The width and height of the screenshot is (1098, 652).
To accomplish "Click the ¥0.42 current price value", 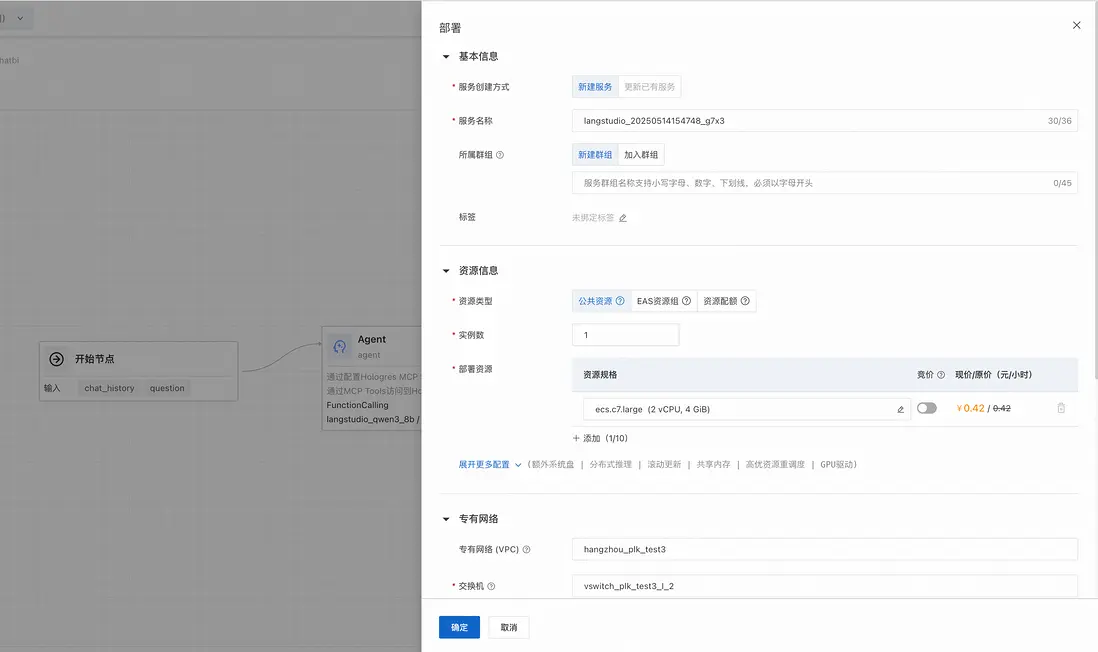I will click(x=970, y=408).
